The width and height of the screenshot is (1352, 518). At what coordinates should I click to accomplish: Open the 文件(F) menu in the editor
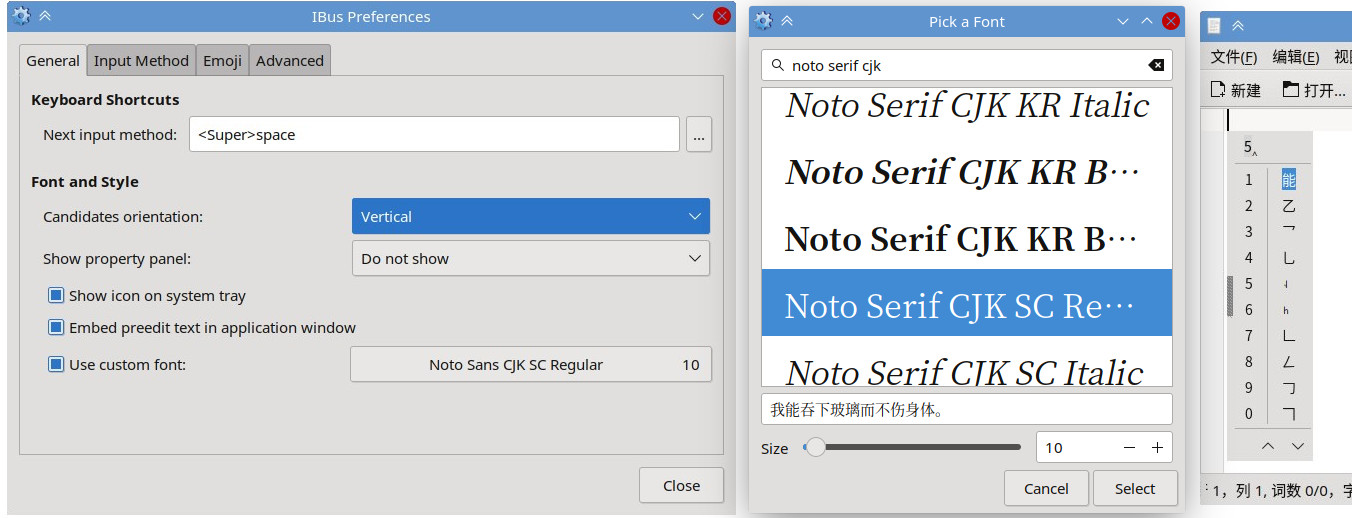coord(1233,57)
